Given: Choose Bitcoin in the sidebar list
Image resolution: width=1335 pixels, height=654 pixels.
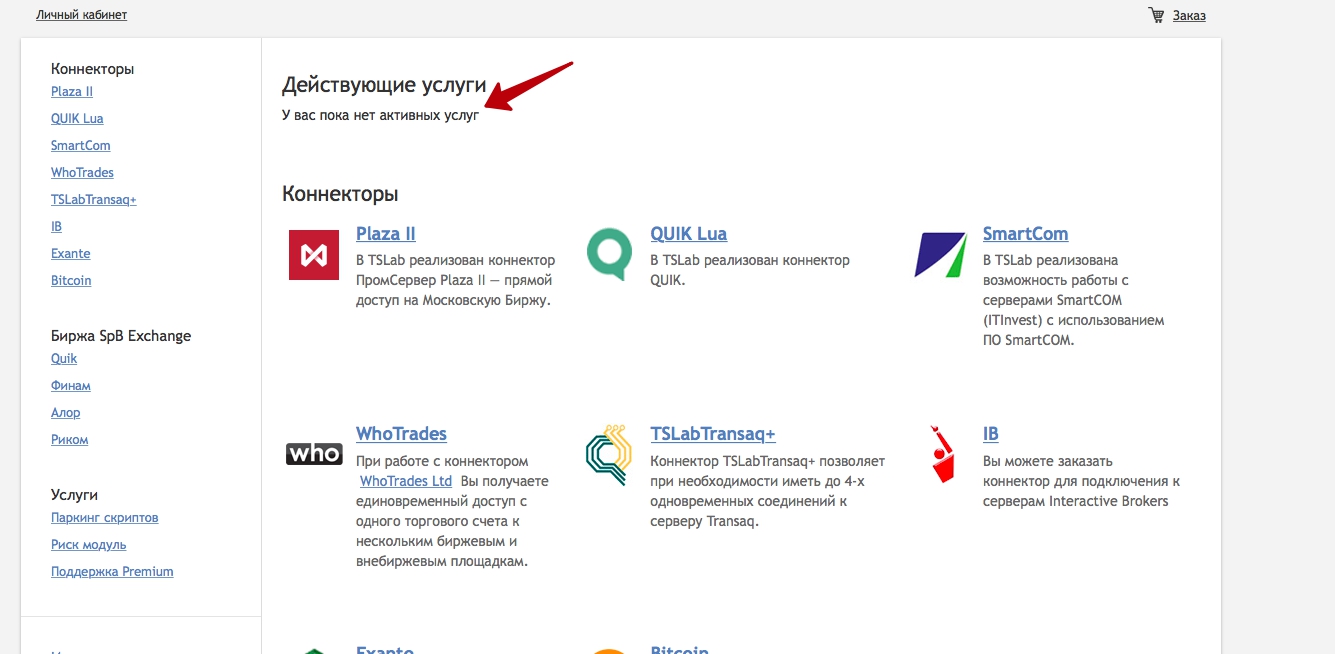Looking at the screenshot, I should (71, 281).
